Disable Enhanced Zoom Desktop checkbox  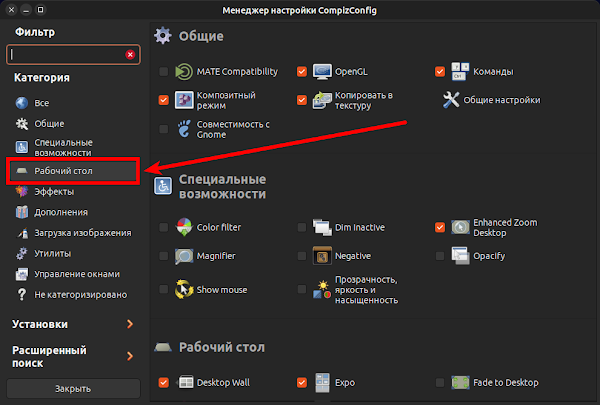440,227
